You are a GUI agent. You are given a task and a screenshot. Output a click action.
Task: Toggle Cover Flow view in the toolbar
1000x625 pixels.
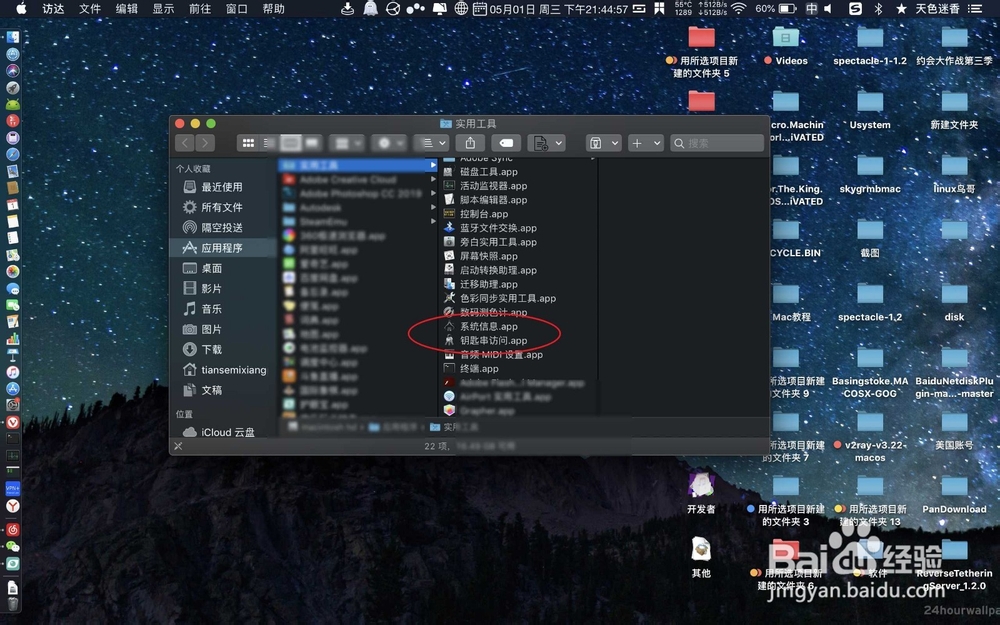click(312, 142)
